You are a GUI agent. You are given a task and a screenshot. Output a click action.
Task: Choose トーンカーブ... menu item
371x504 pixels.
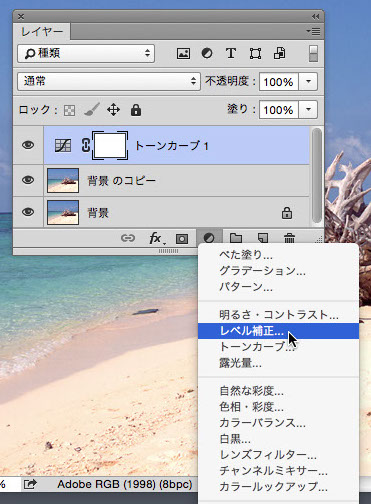278,347
